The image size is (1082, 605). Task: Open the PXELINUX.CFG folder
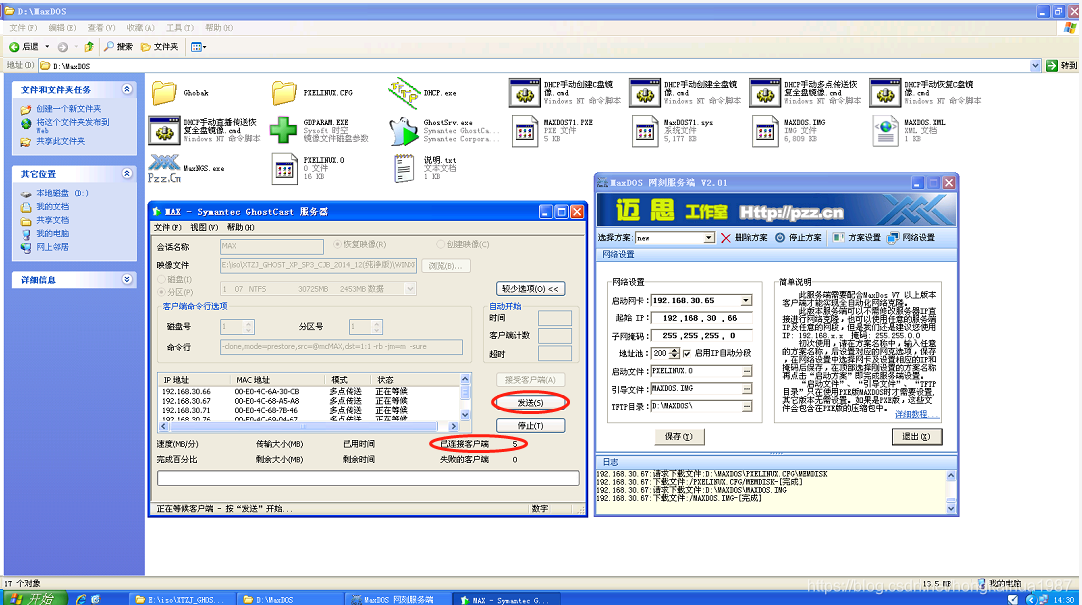(284, 92)
